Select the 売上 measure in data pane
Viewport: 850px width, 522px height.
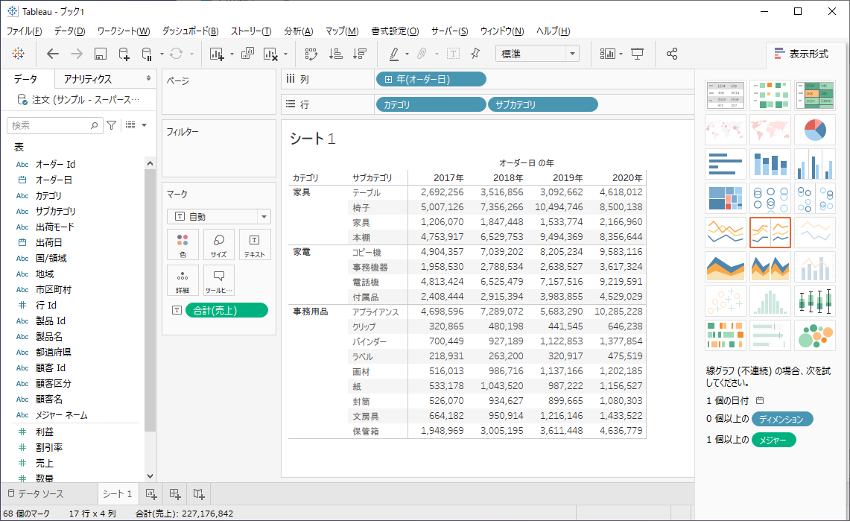(44, 463)
